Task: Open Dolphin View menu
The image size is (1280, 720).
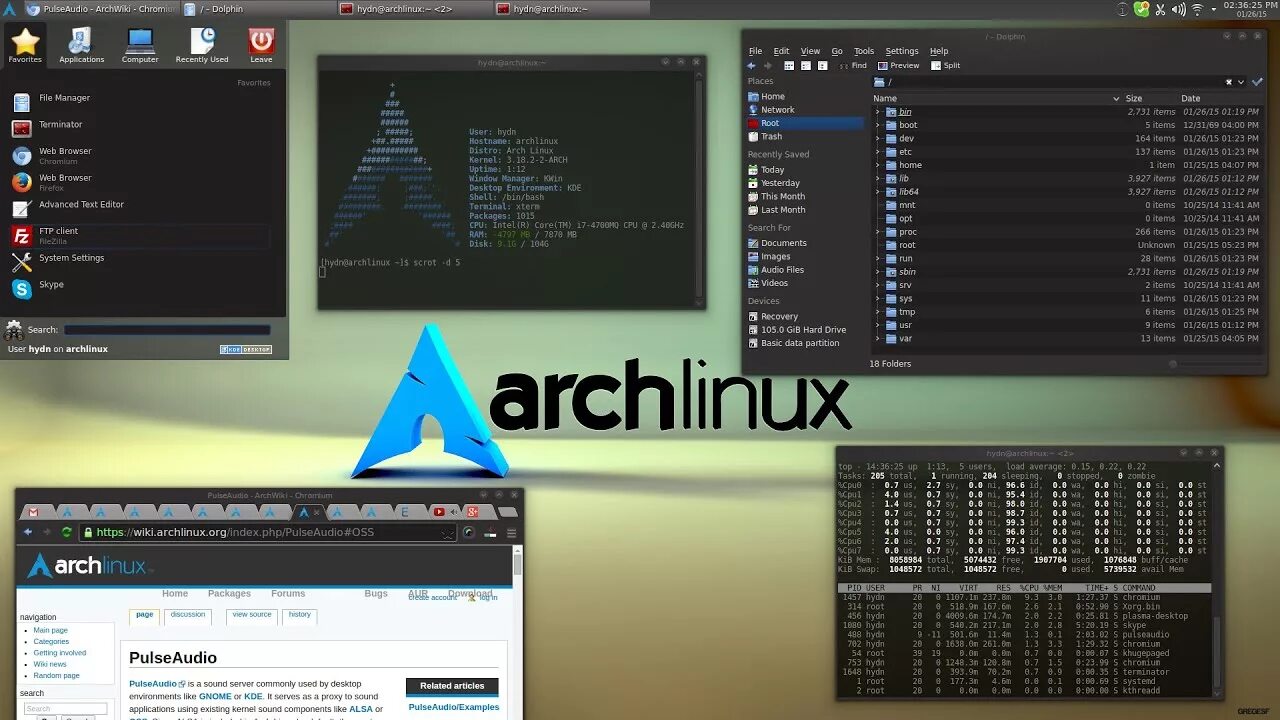Action: pyautogui.click(x=810, y=51)
